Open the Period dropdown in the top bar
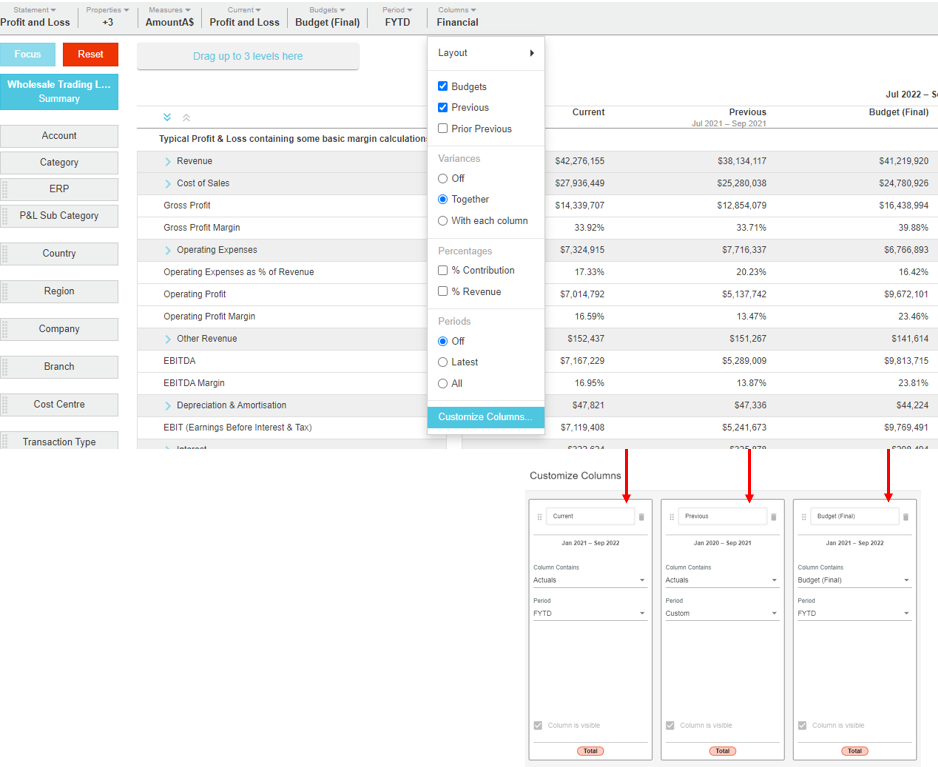 (397, 16)
